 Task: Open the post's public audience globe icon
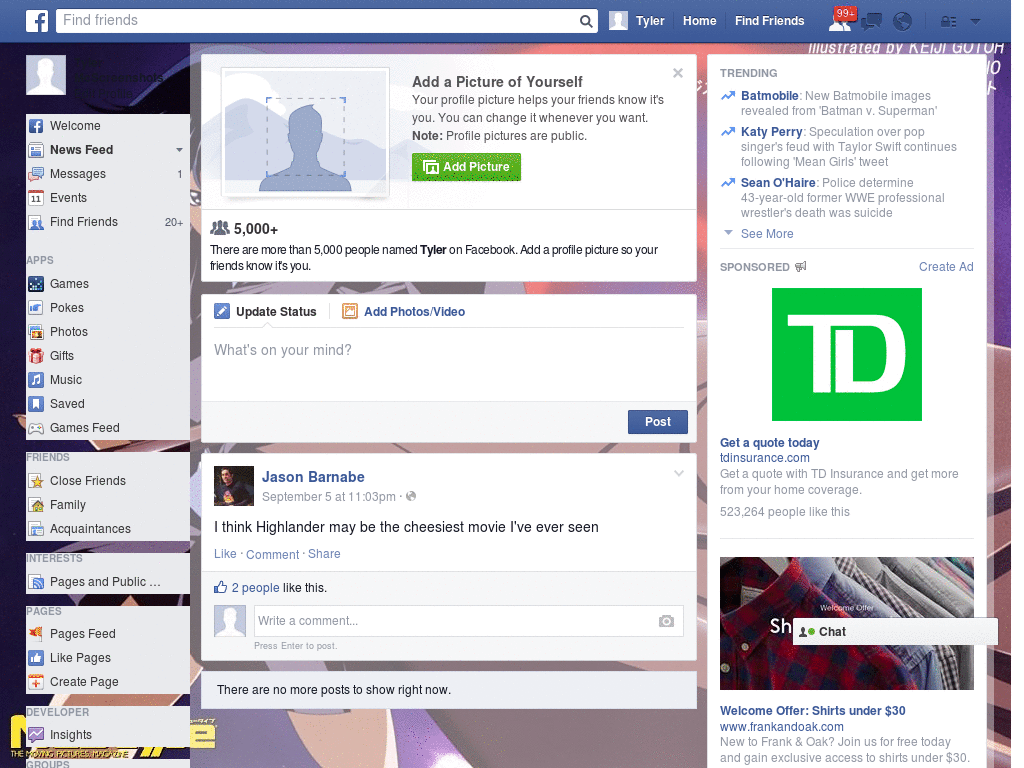tap(411, 496)
